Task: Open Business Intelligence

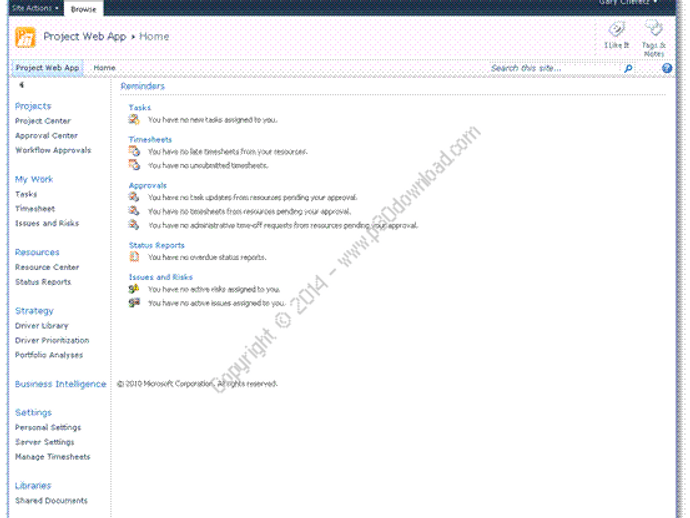Action: (60, 384)
